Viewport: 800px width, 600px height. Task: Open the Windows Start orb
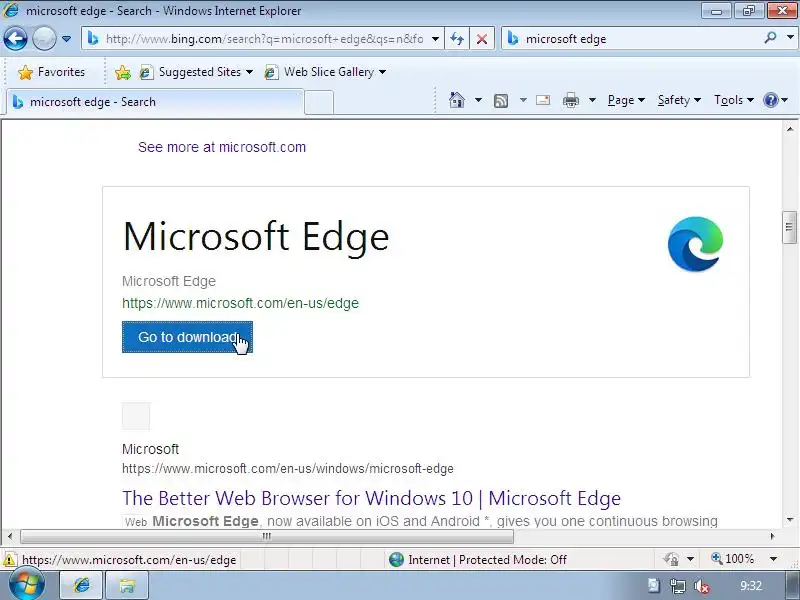coord(27,585)
